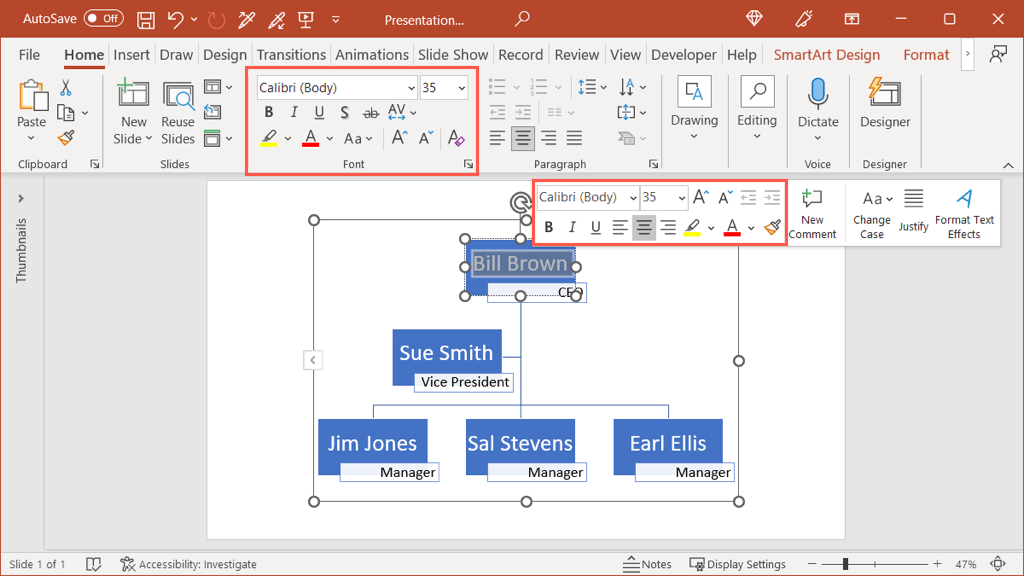Open the Transitions tab
1024x576 pixels.
pyautogui.click(x=290, y=55)
